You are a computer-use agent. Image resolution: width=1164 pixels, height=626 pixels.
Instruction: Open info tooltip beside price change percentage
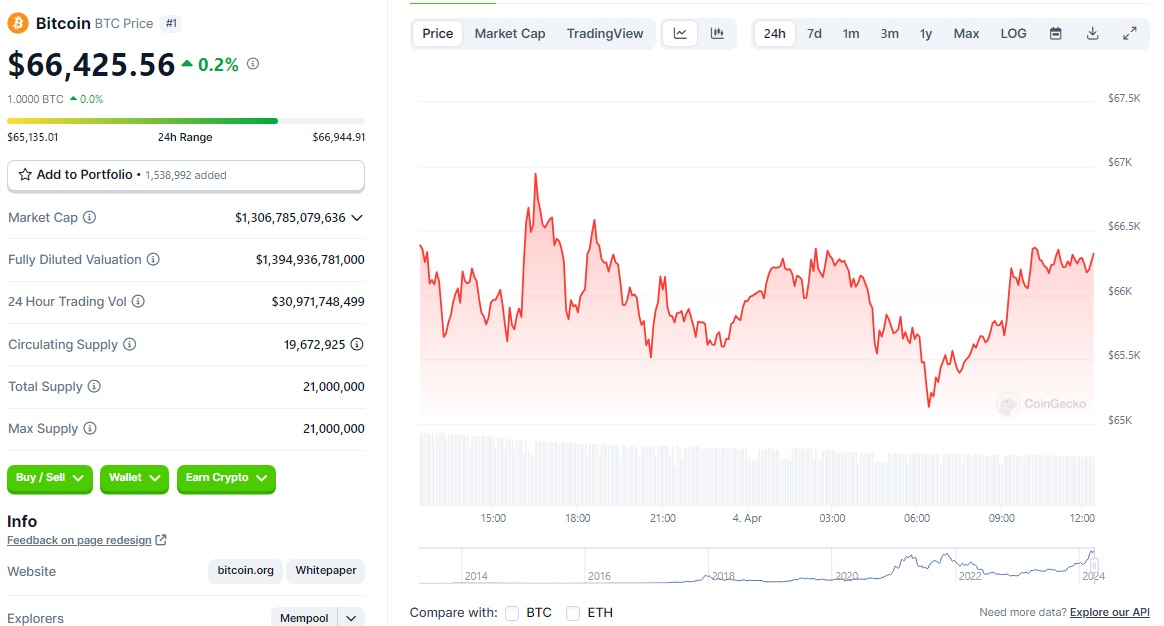click(253, 64)
